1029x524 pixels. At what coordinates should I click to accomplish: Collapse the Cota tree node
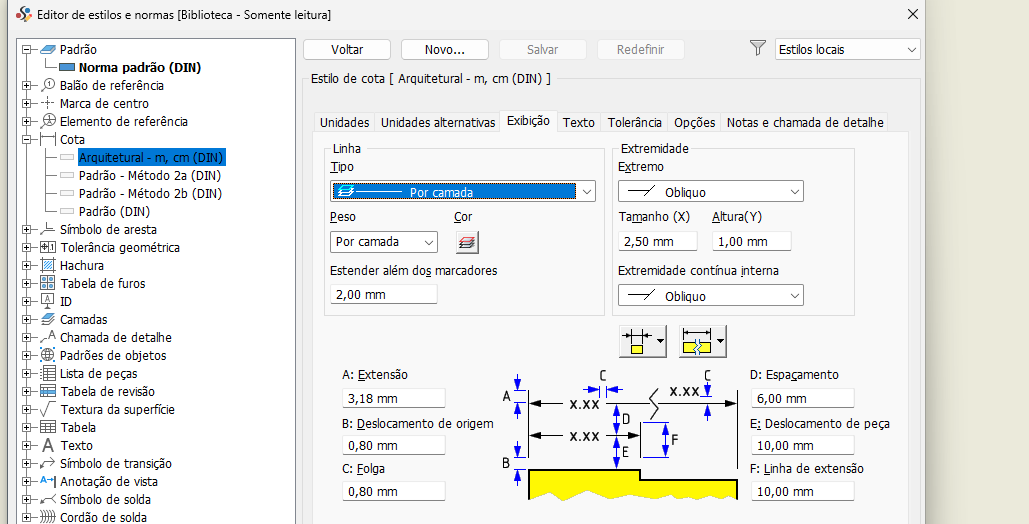(x=26, y=139)
